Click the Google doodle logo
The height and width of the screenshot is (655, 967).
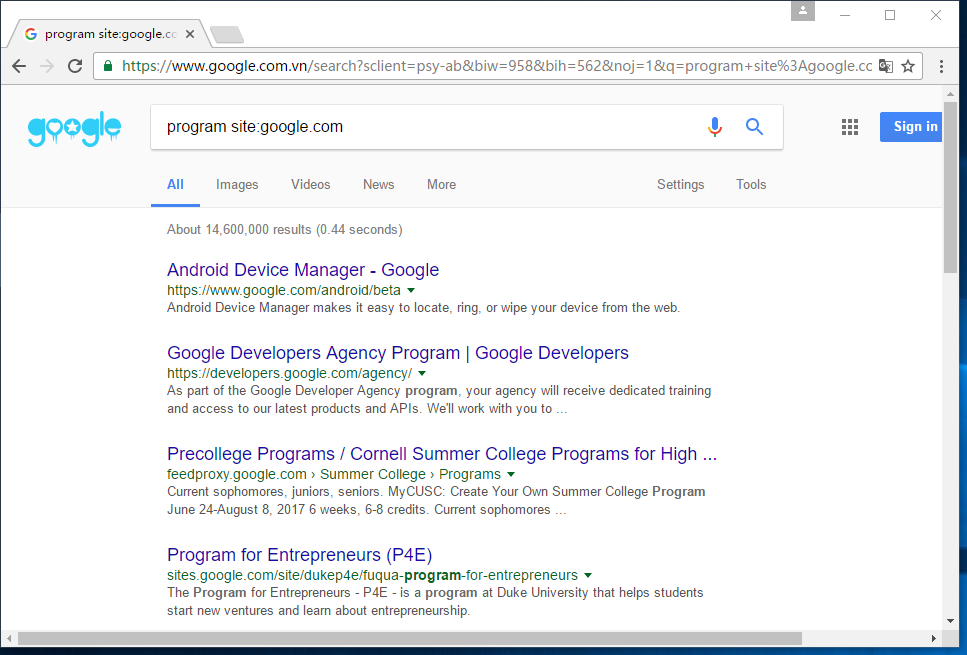coord(75,128)
